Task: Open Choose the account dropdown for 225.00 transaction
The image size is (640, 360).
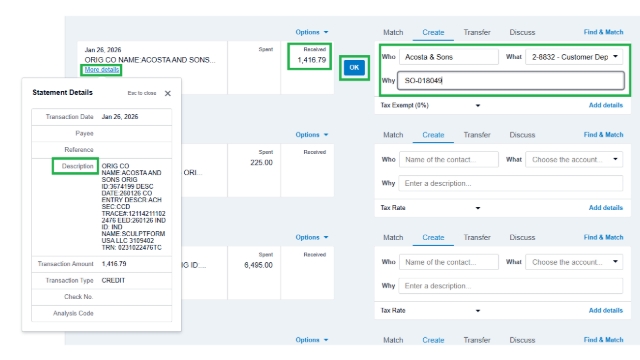Action: (574, 159)
